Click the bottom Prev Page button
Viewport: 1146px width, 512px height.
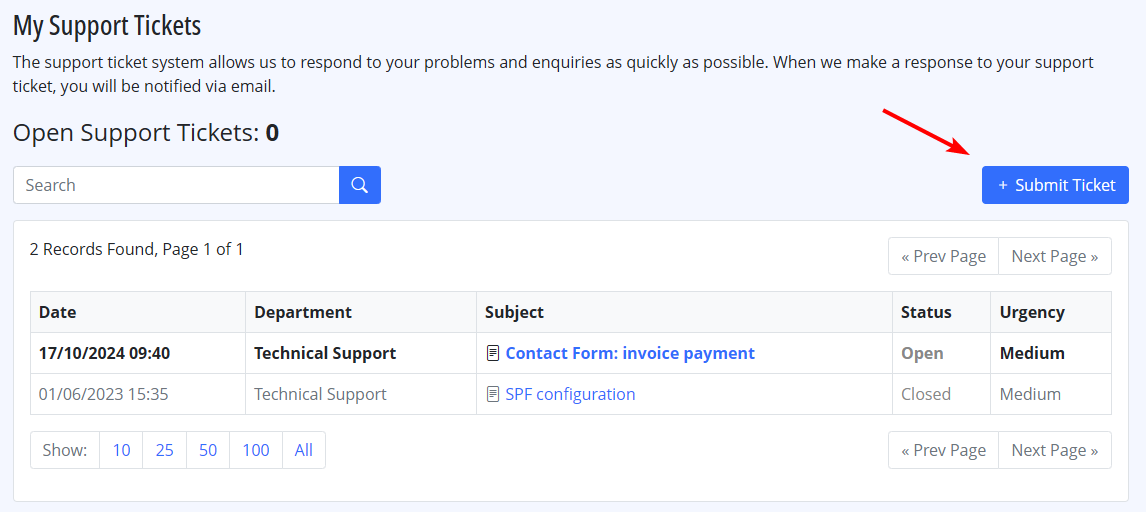pos(944,450)
